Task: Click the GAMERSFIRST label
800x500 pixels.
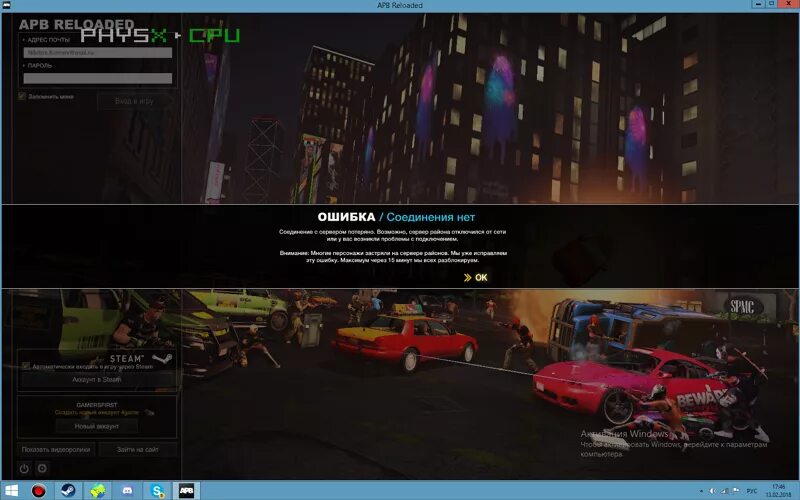Action: (97, 405)
